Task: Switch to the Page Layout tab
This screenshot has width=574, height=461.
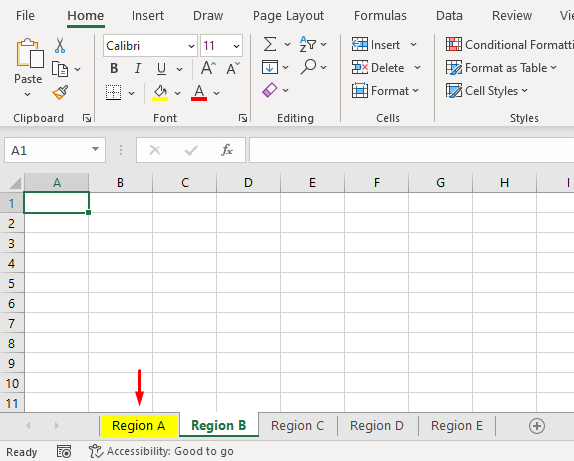Action: [x=288, y=16]
